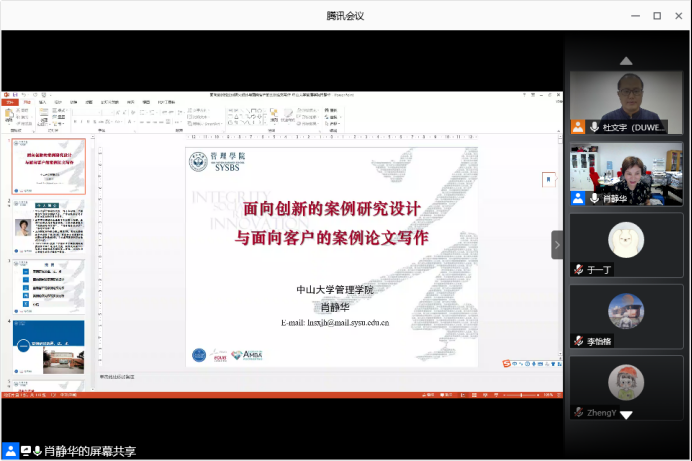Open the red File tab in PowerPoint
The height and width of the screenshot is (461, 692).
click(x=9, y=102)
